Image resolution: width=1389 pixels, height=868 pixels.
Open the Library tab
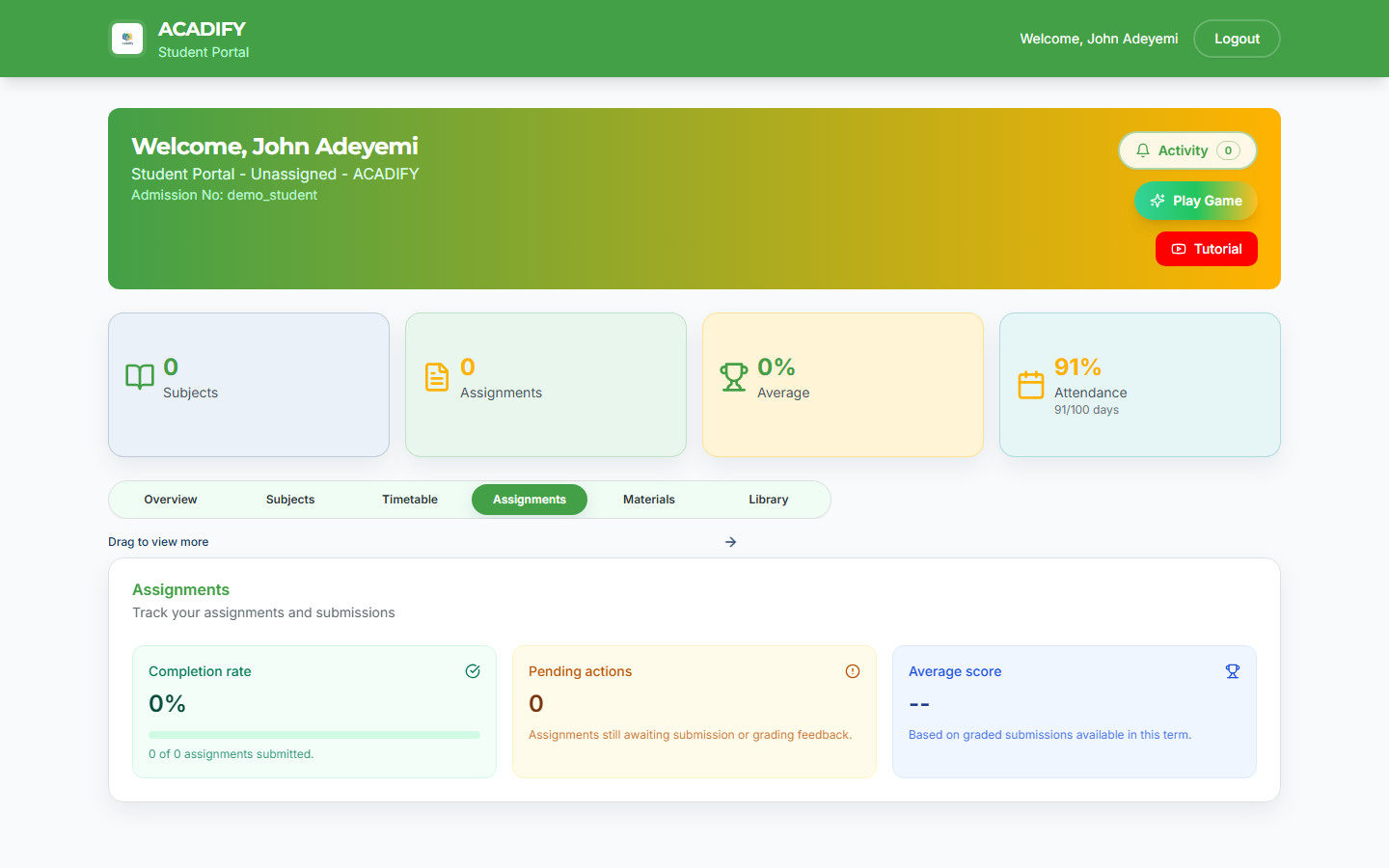pyautogui.click(x=768, y=500)
